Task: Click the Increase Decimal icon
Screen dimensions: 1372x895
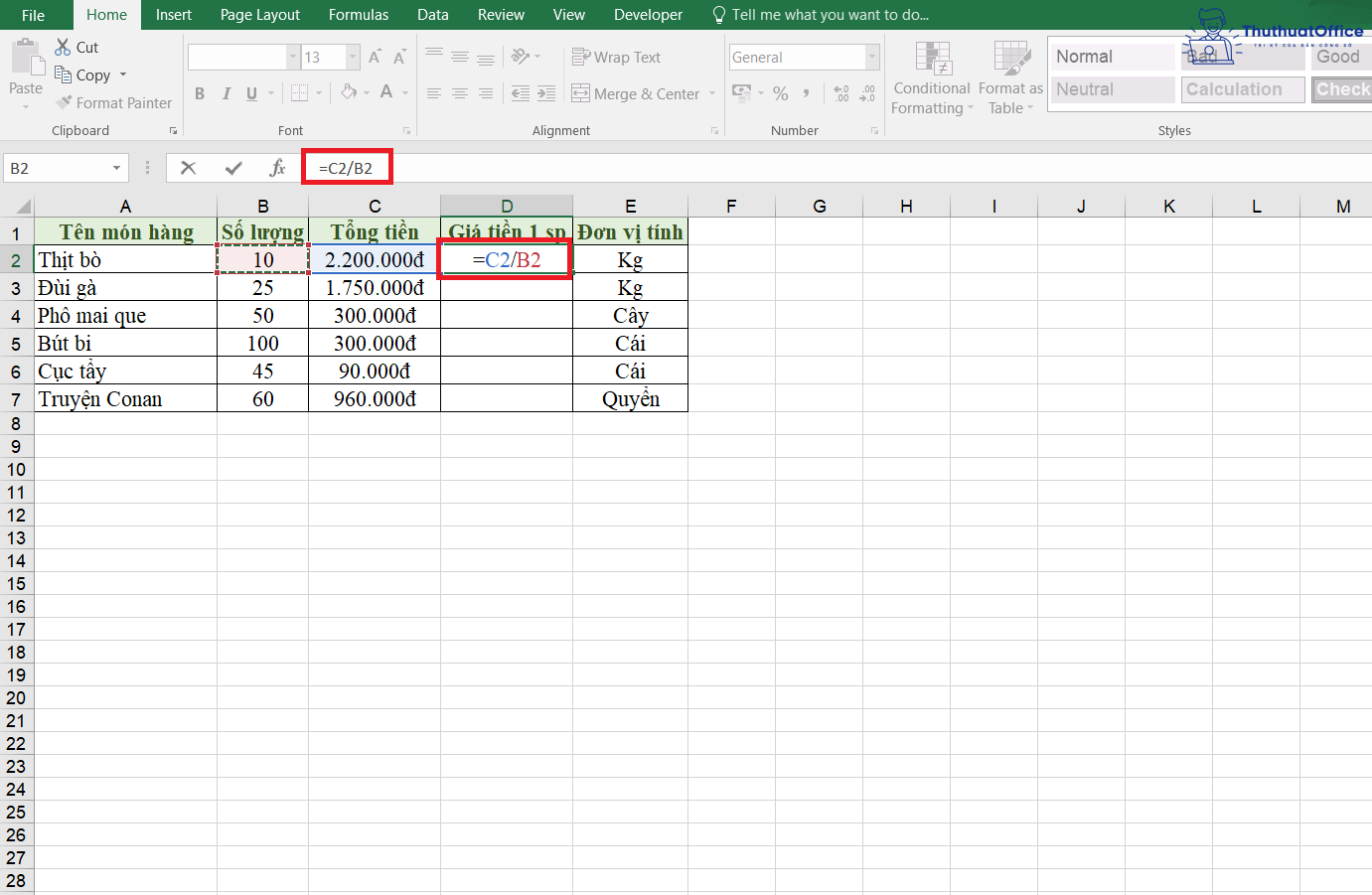Action: (842, 93)
